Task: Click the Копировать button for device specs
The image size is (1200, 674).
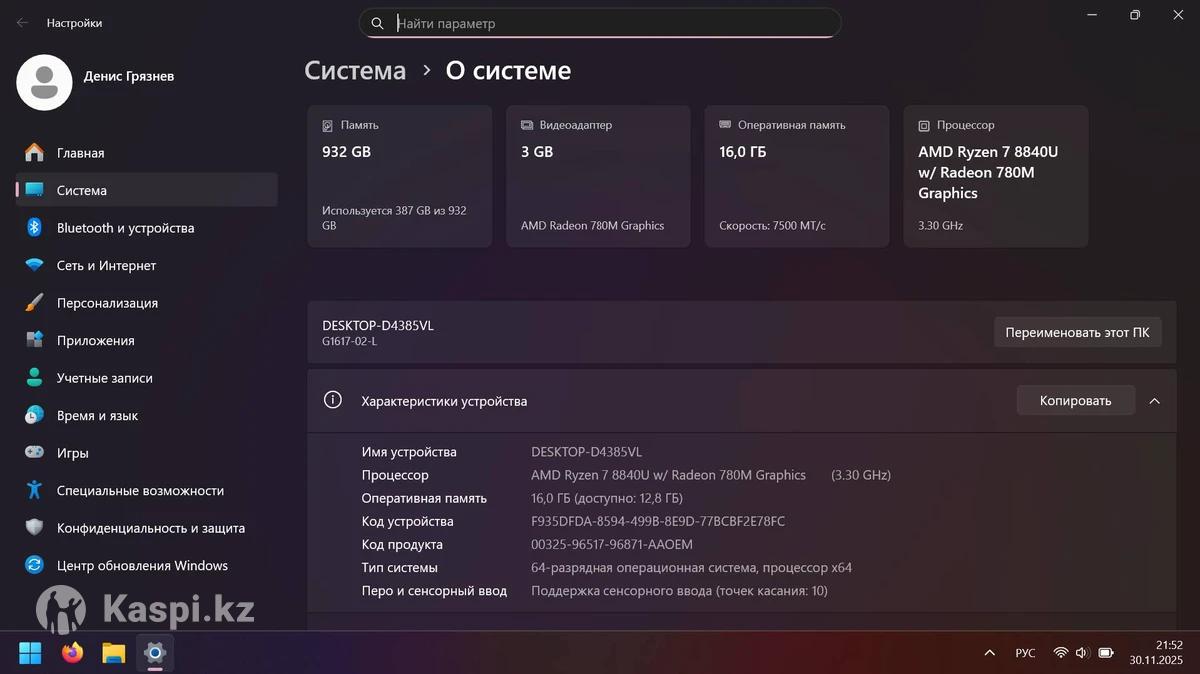Action: pos(1075,401)
